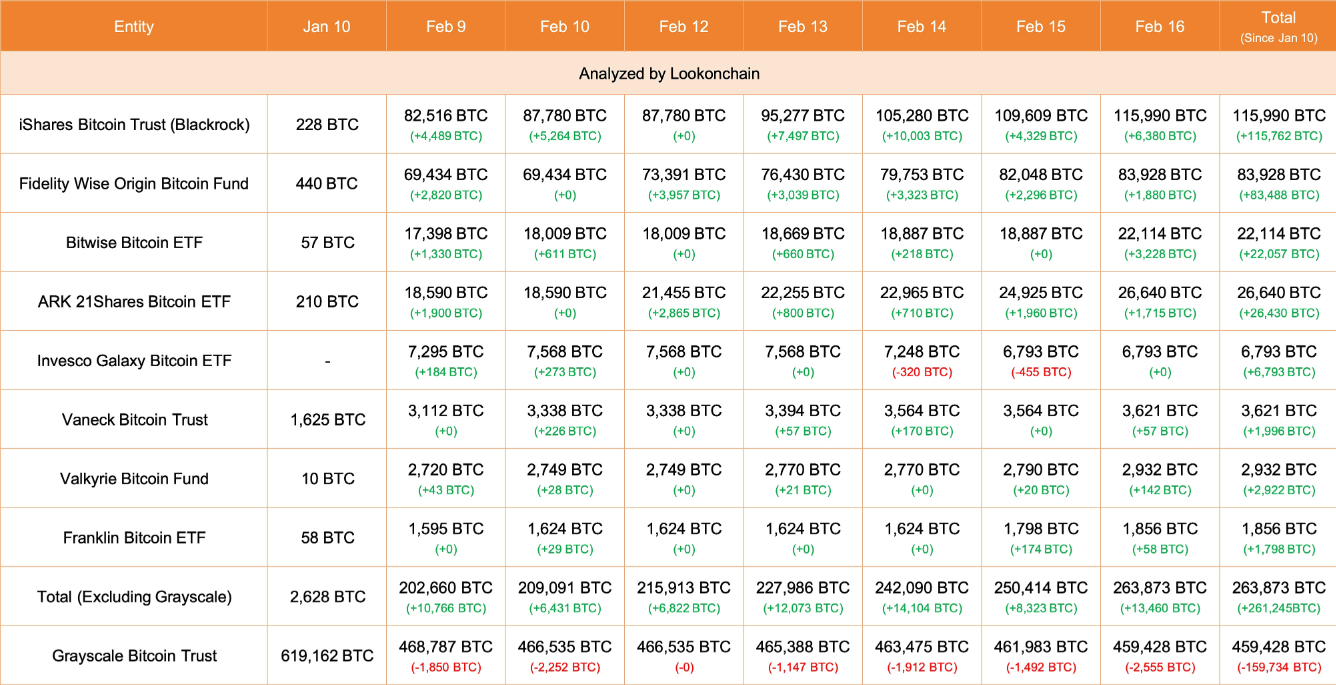Select the Valkyrie Bitcoin Fund row label

134,479
